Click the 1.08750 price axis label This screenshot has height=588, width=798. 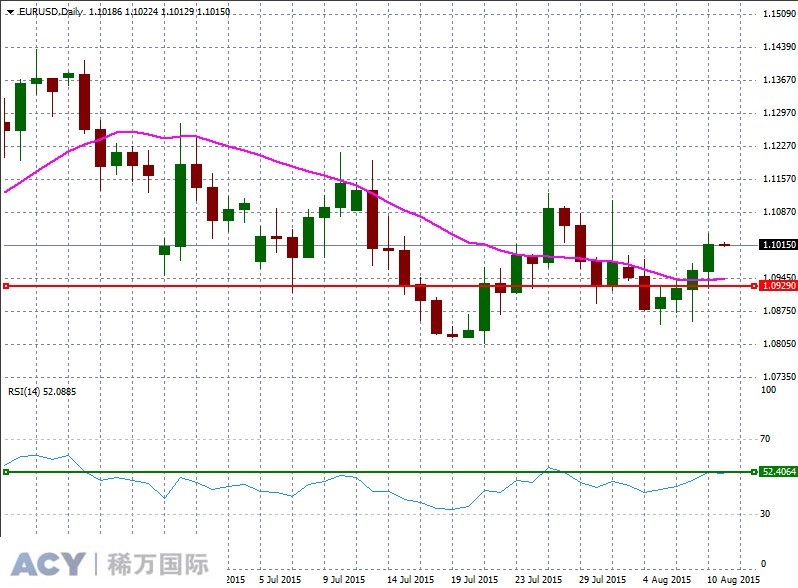(x=779, y=311)
